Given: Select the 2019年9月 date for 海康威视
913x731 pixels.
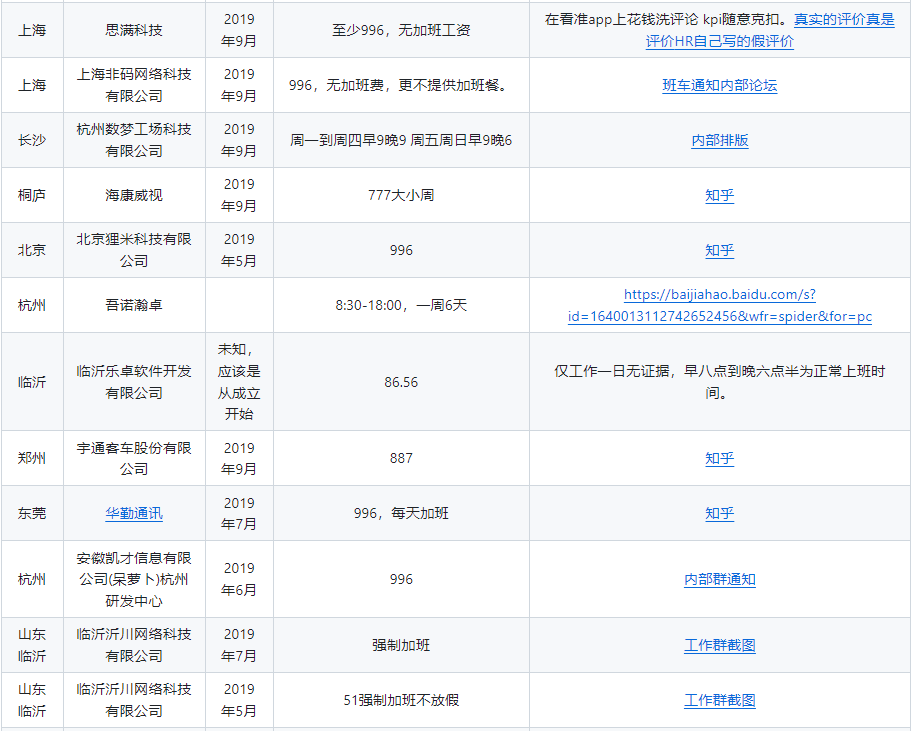Looking at the screenshot, I should [x=239, y=195].
